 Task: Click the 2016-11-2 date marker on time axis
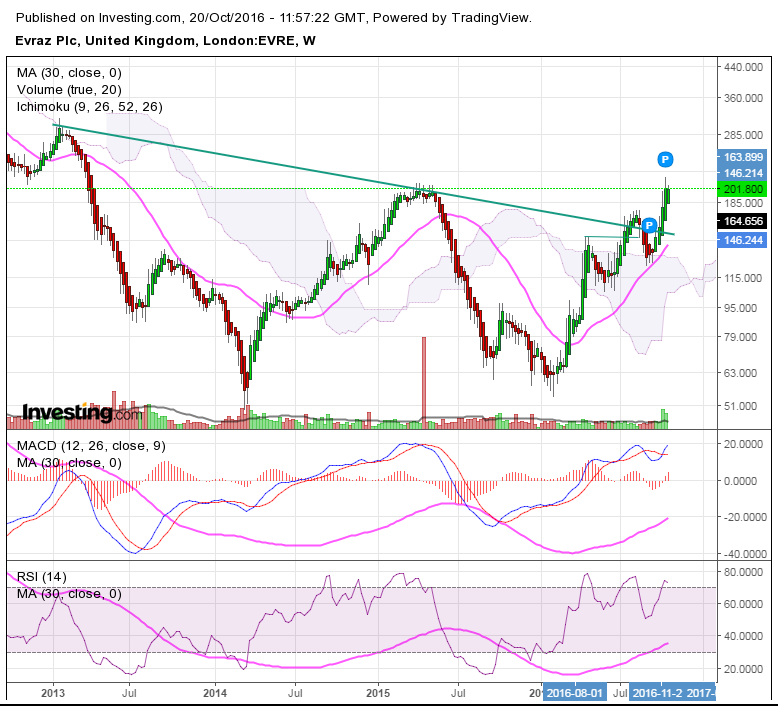[x=657, y=693]
